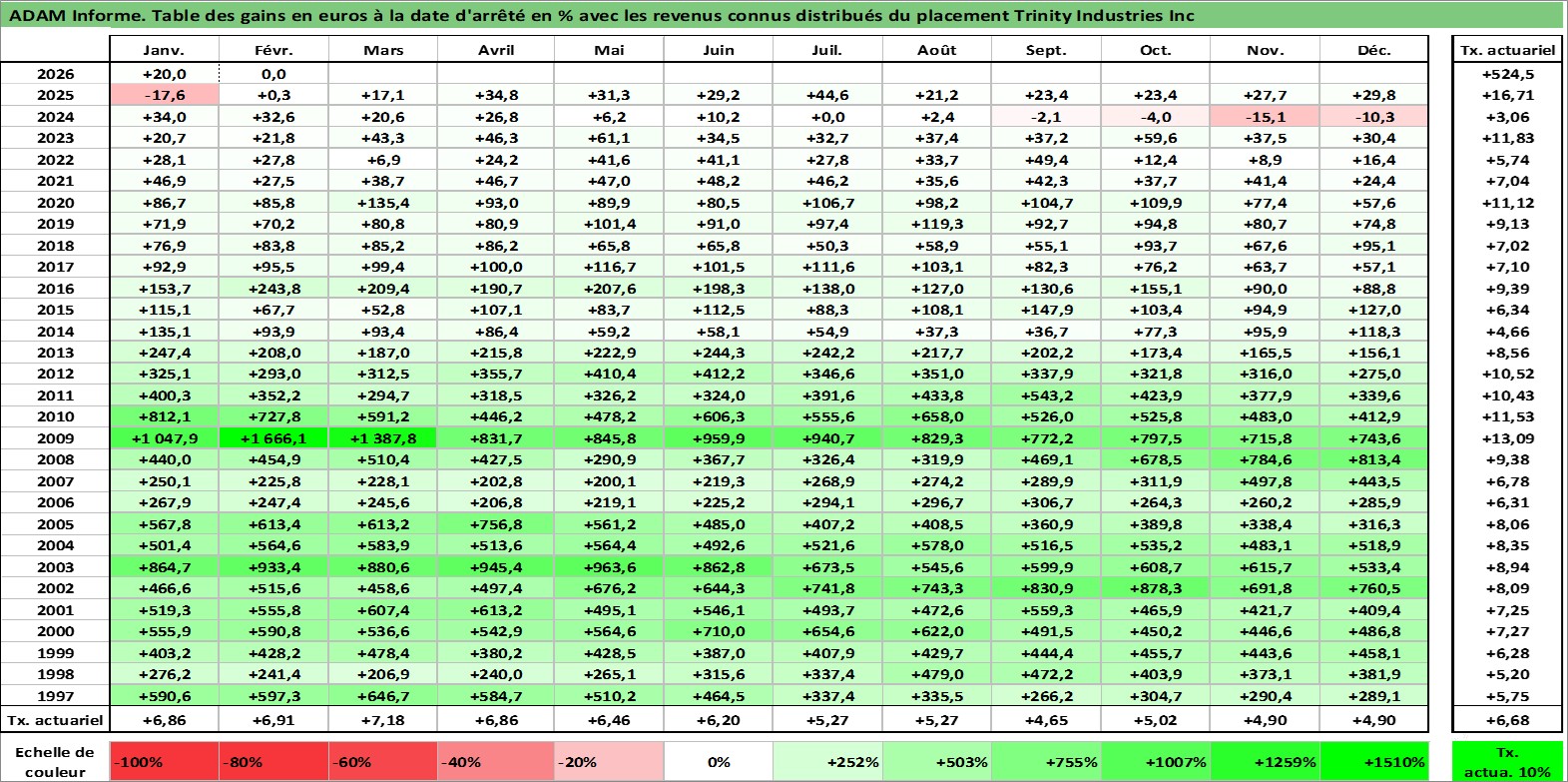Select the '+44,6' cell in Juil. 2025
This screenshot has width=1568, height=782.
(x=827, y=95)
